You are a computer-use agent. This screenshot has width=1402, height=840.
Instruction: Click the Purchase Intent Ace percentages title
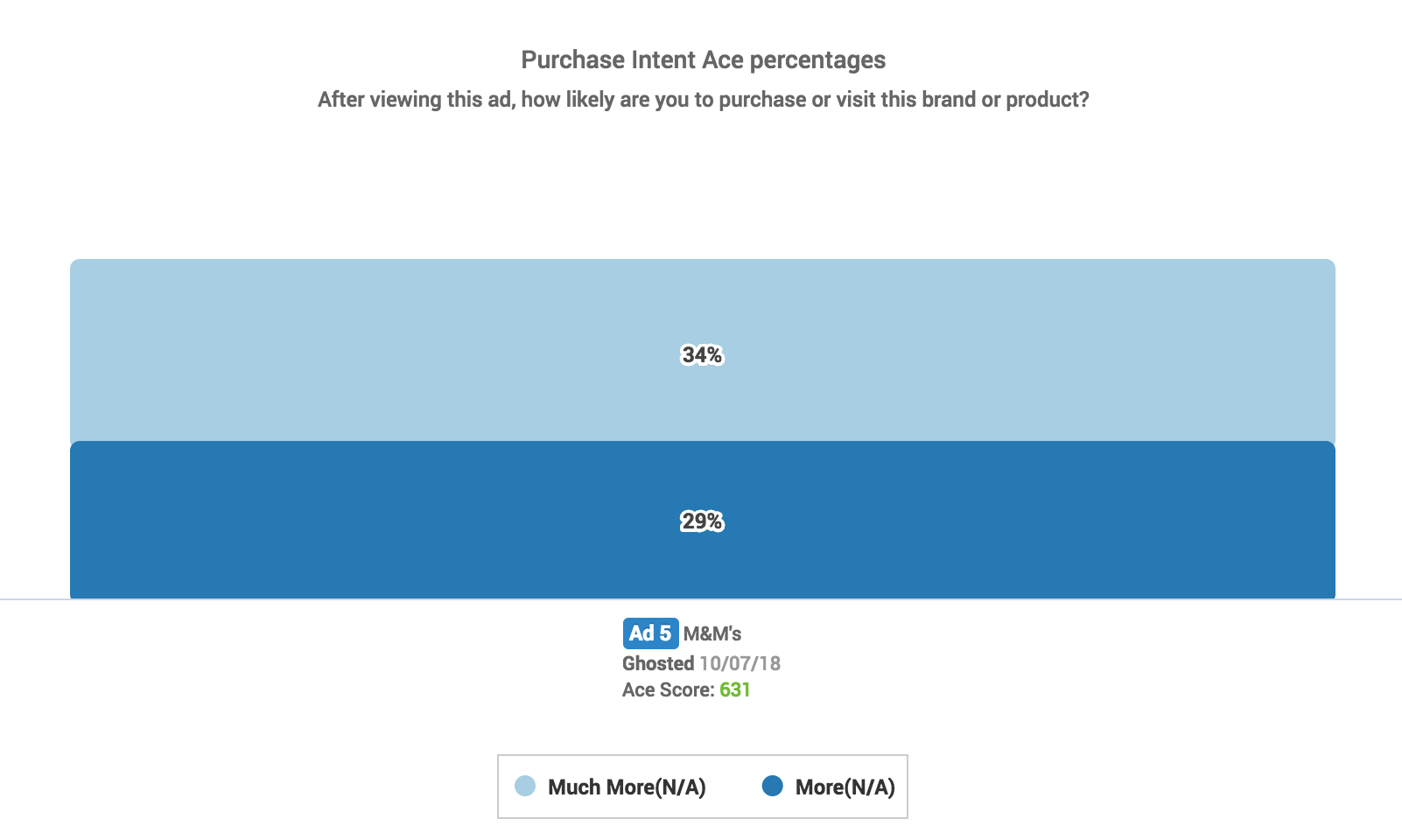pyautogui.click(x=703, y=60)
